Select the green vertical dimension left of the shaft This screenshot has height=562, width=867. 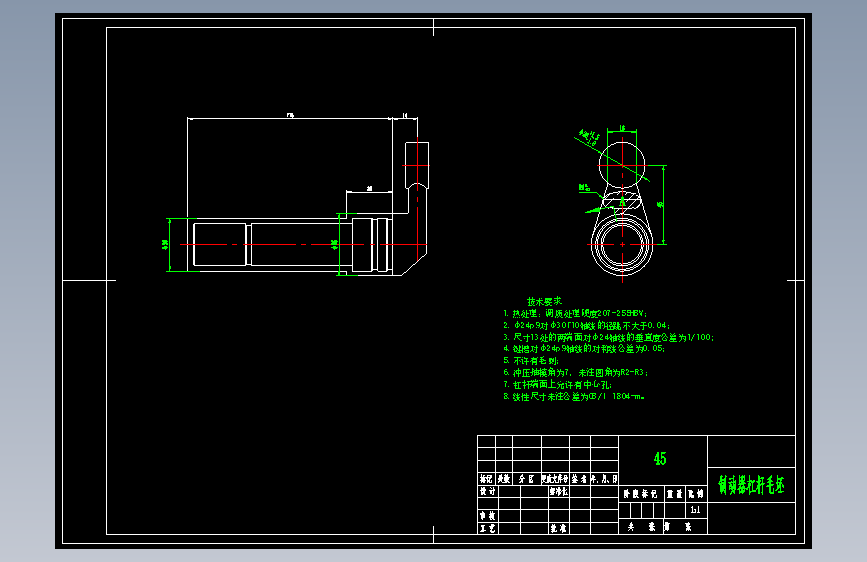pyautogui.click(x=168, y=244)
